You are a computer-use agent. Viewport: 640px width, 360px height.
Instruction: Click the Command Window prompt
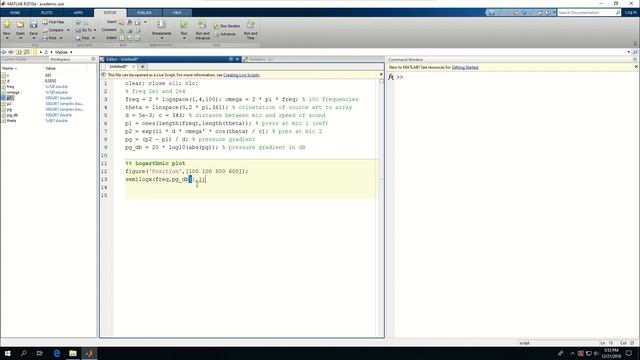(400, 77)
